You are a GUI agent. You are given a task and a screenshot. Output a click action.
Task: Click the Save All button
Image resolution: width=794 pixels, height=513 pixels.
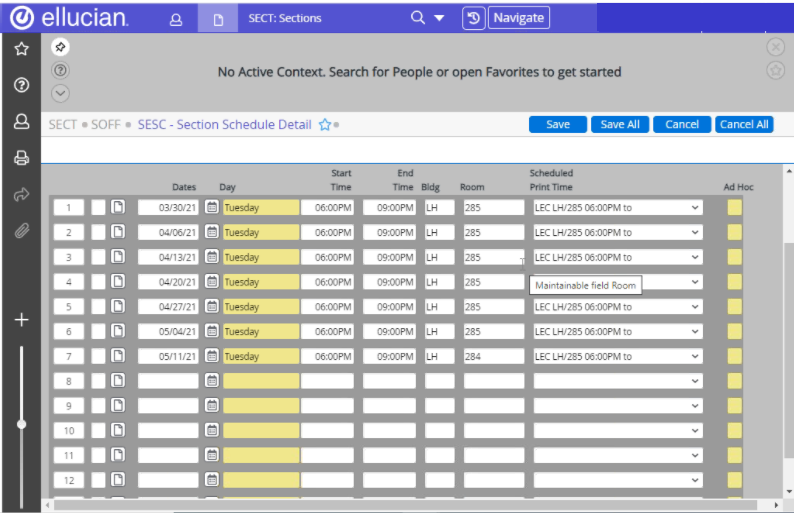tap(620, 124)
